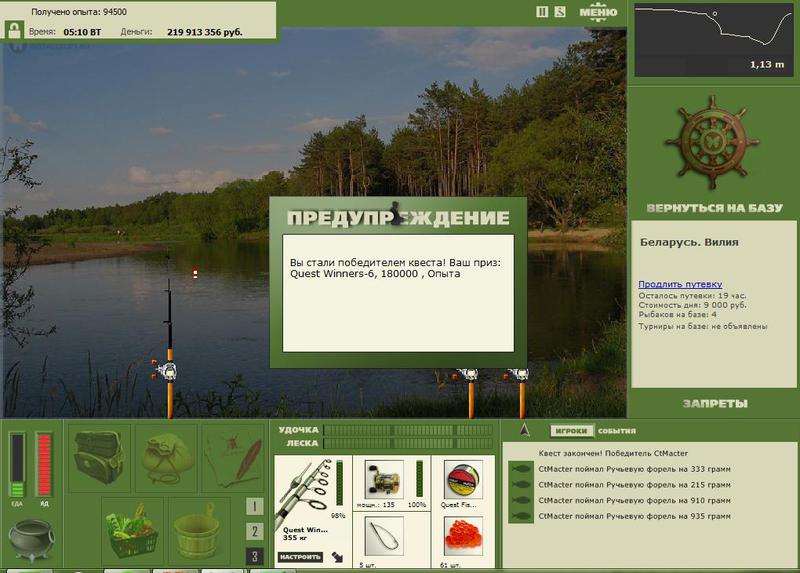Click the arrow pointer above chat log
Viewport: 800px width, 573px height.
tap(524, 430)
